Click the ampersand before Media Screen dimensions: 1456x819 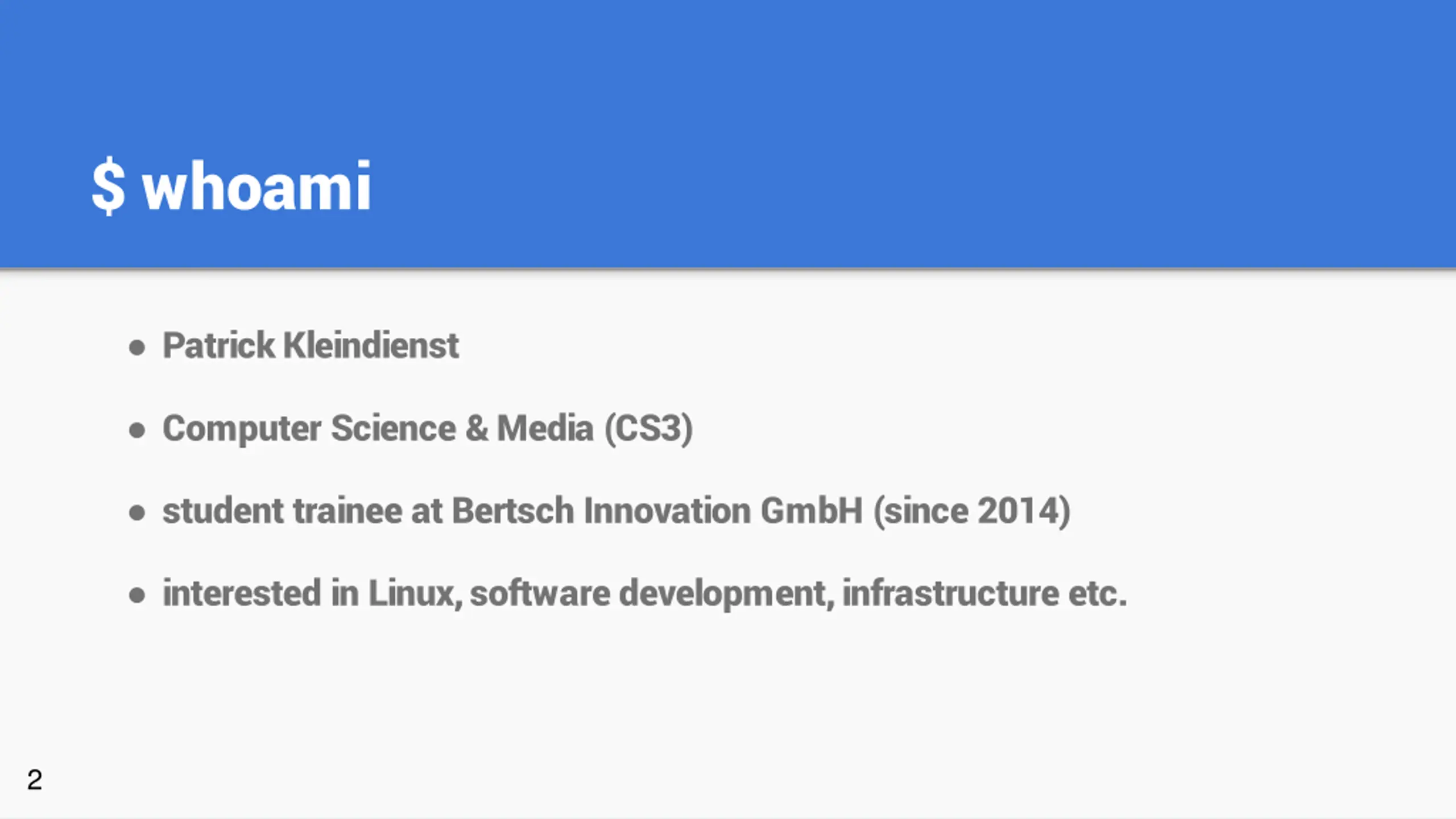pos(477,428)
